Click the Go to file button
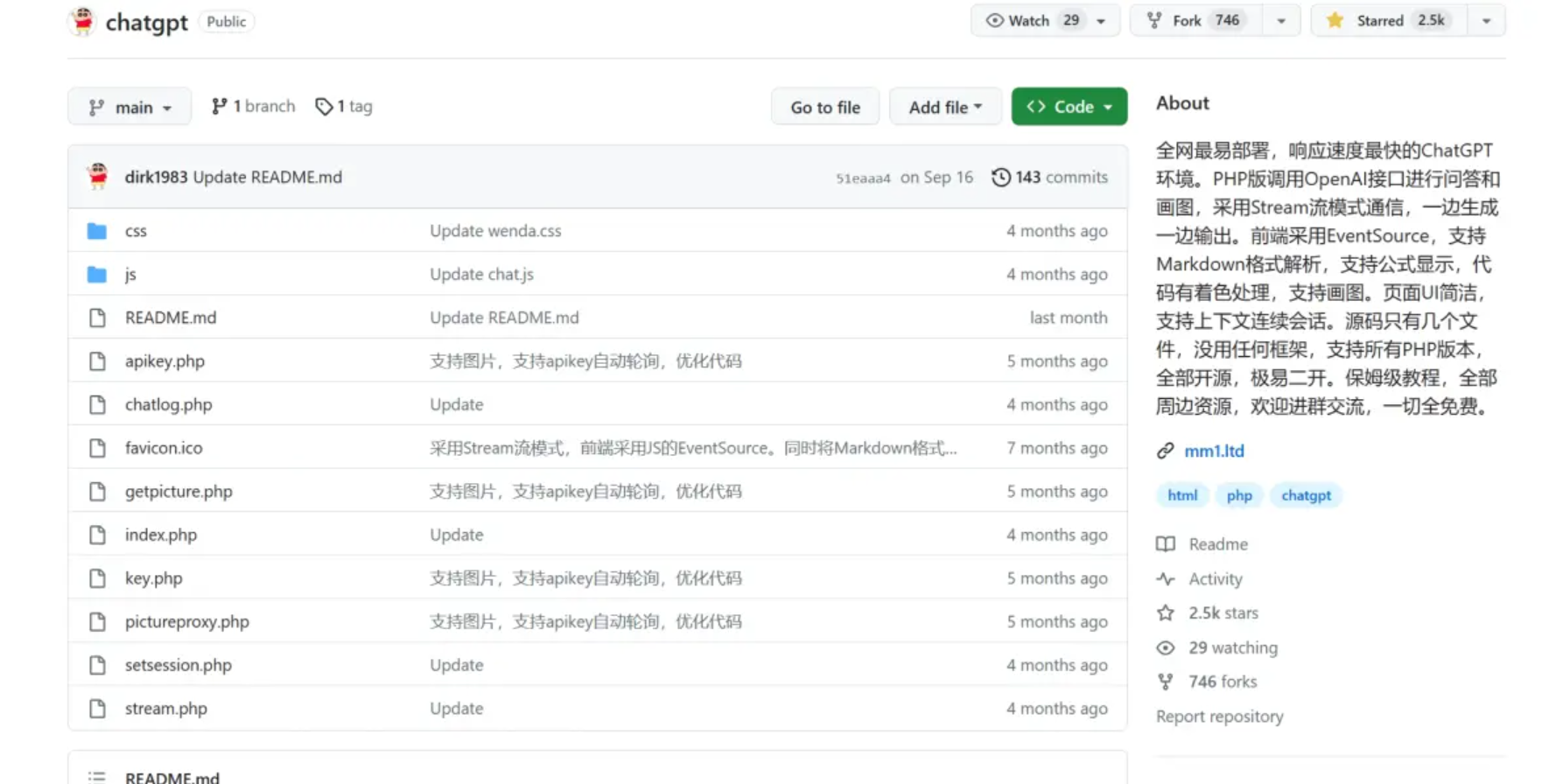Image resolution: width=1556 pixels, height=784 pixels. pos(825,107)
